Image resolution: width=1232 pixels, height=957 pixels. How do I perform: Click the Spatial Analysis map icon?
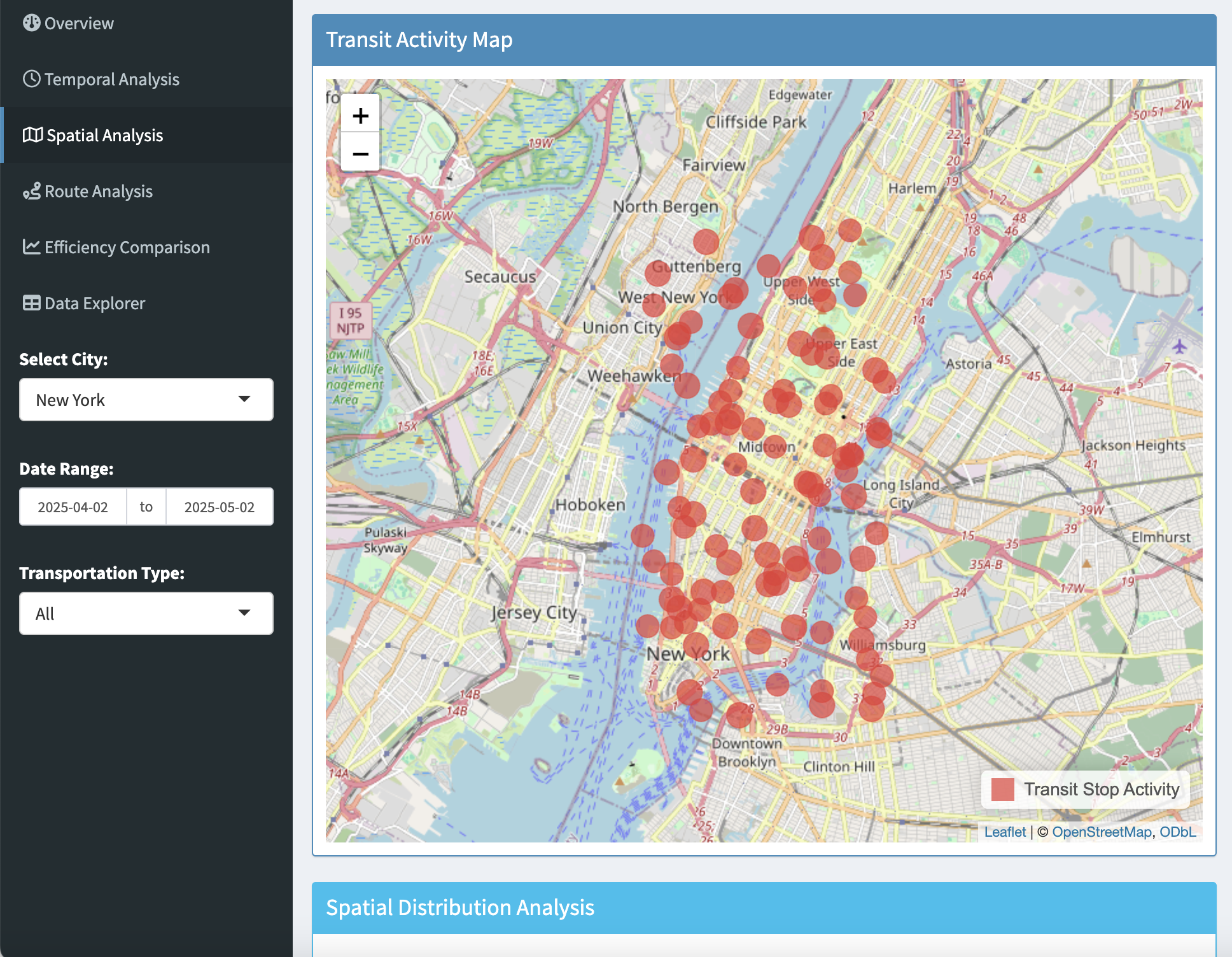pos(32,135)
